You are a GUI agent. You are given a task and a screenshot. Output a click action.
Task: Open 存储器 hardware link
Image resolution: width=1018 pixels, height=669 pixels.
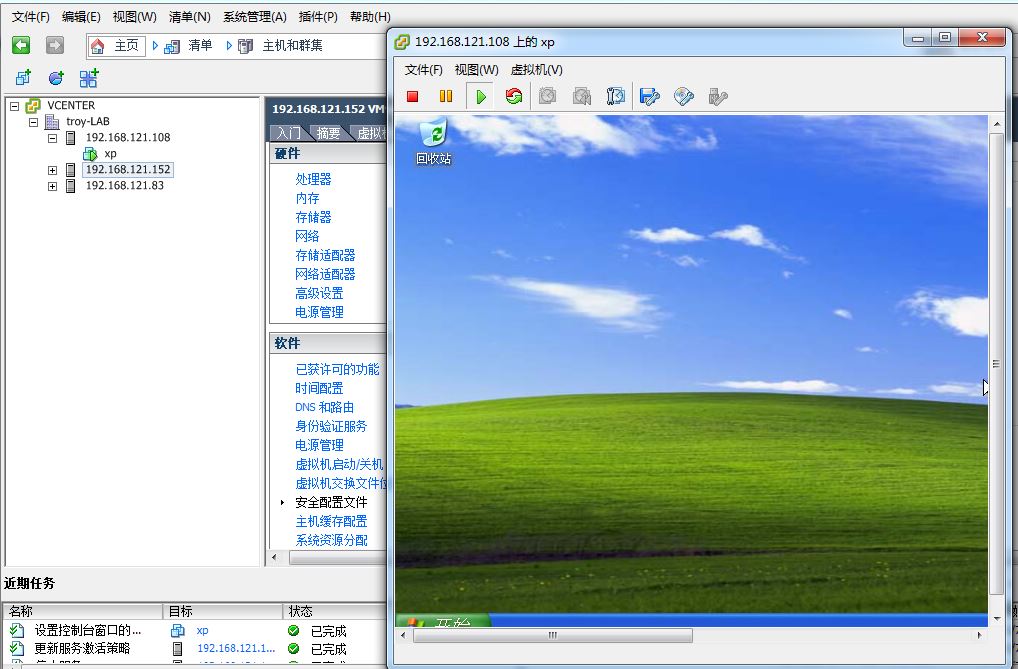coord(314,217)
